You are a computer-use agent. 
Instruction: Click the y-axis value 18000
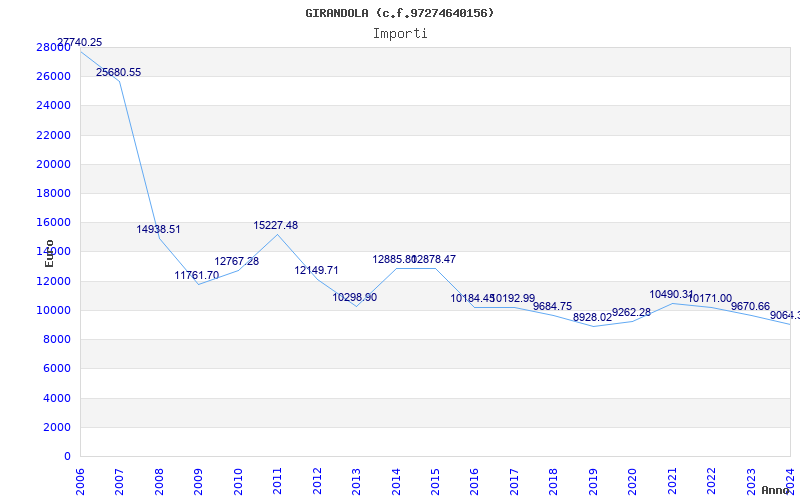[53, 193]
